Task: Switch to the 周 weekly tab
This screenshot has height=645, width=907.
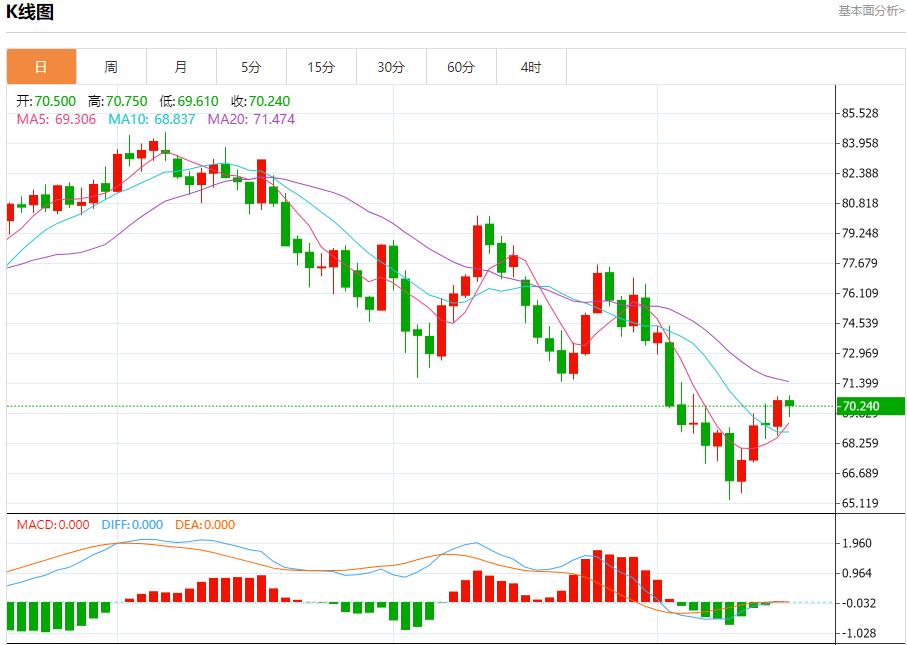Action: click(111, 67)
